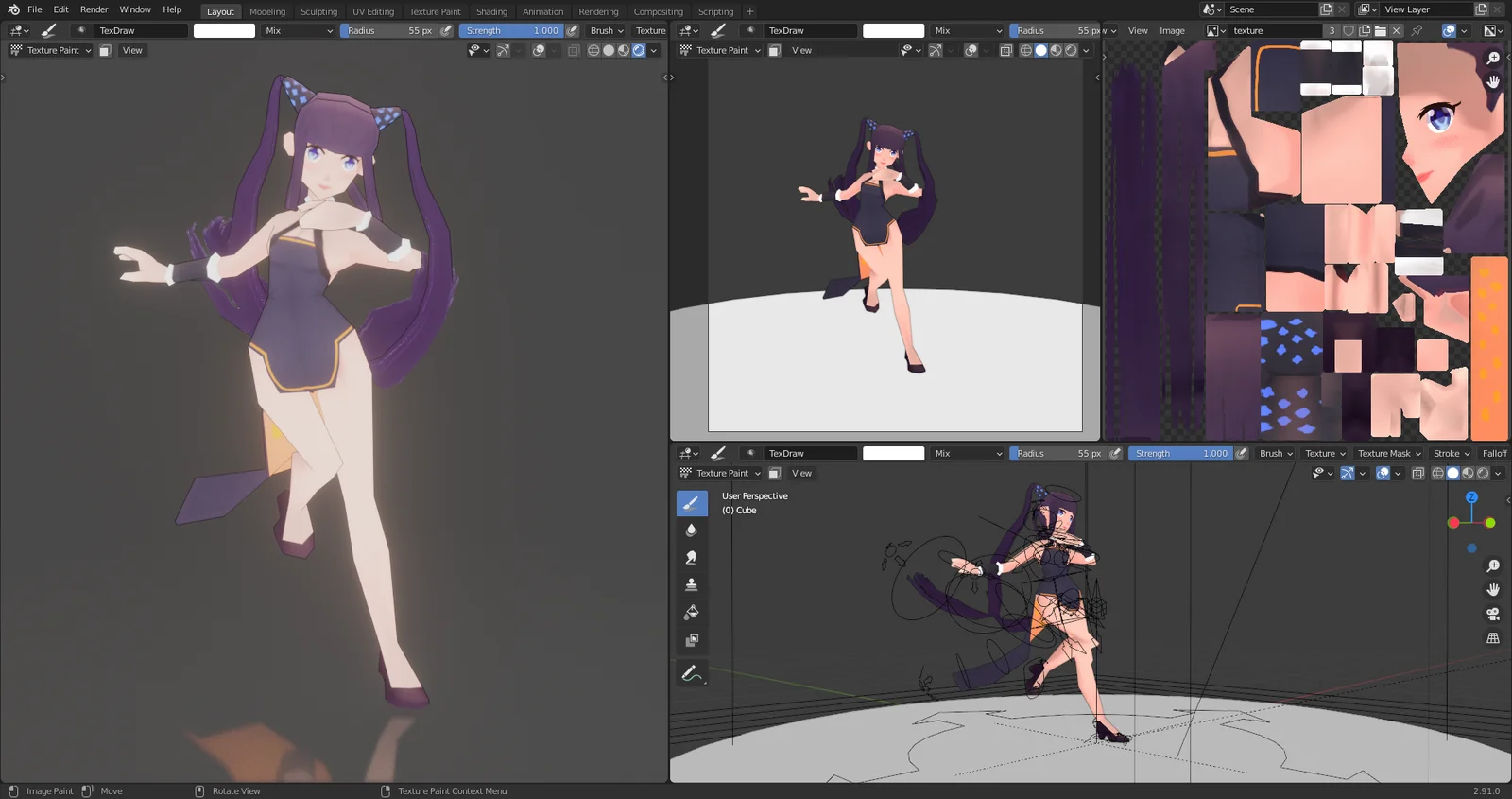Screen dimensions: 1512x799
Task: Click the pan hand in the image editor
Action: tap(1493, 81)
